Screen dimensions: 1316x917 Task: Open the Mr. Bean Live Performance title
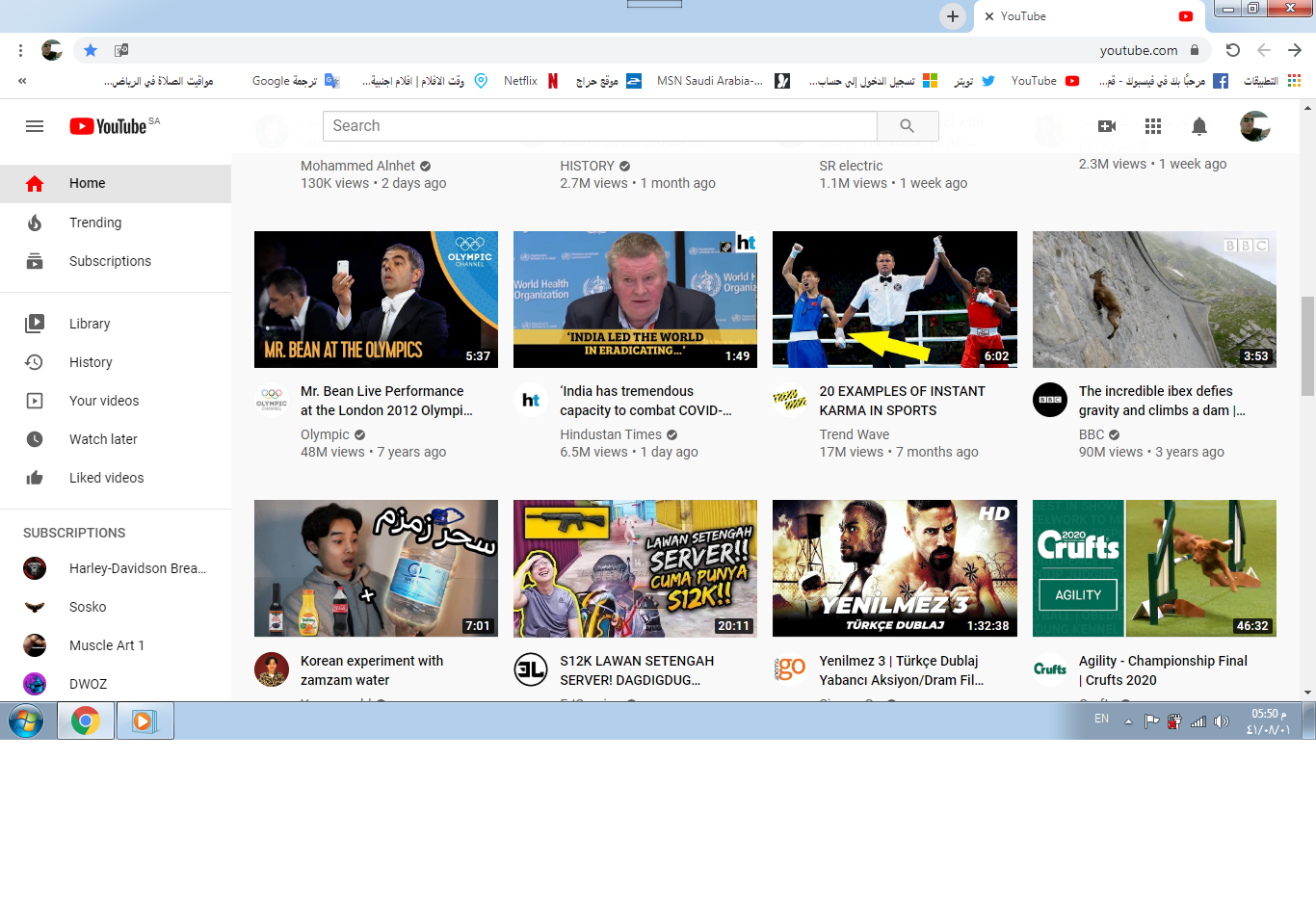(386, 401)
